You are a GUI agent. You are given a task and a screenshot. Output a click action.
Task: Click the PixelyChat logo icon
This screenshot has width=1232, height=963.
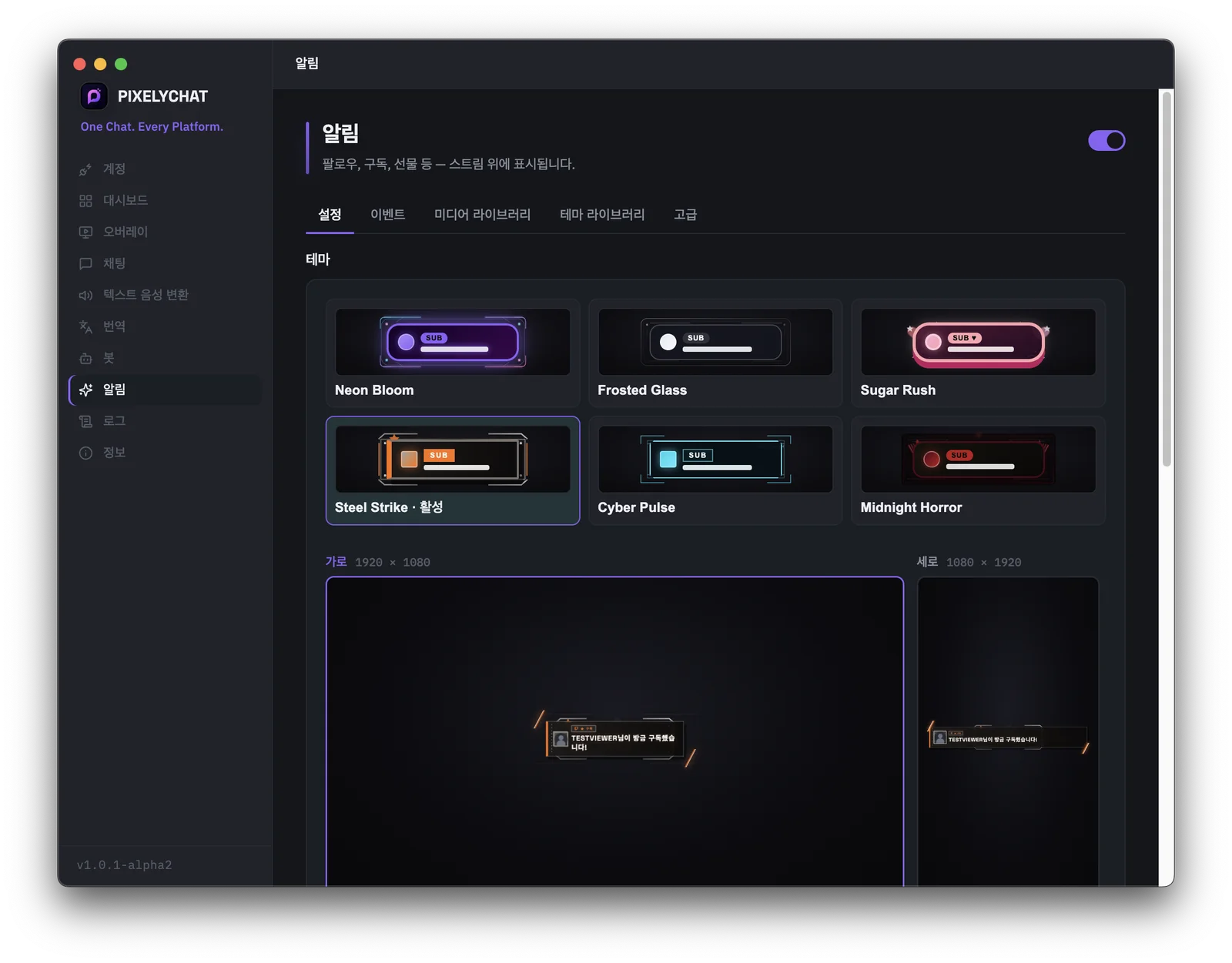click(x=94, y=96)
